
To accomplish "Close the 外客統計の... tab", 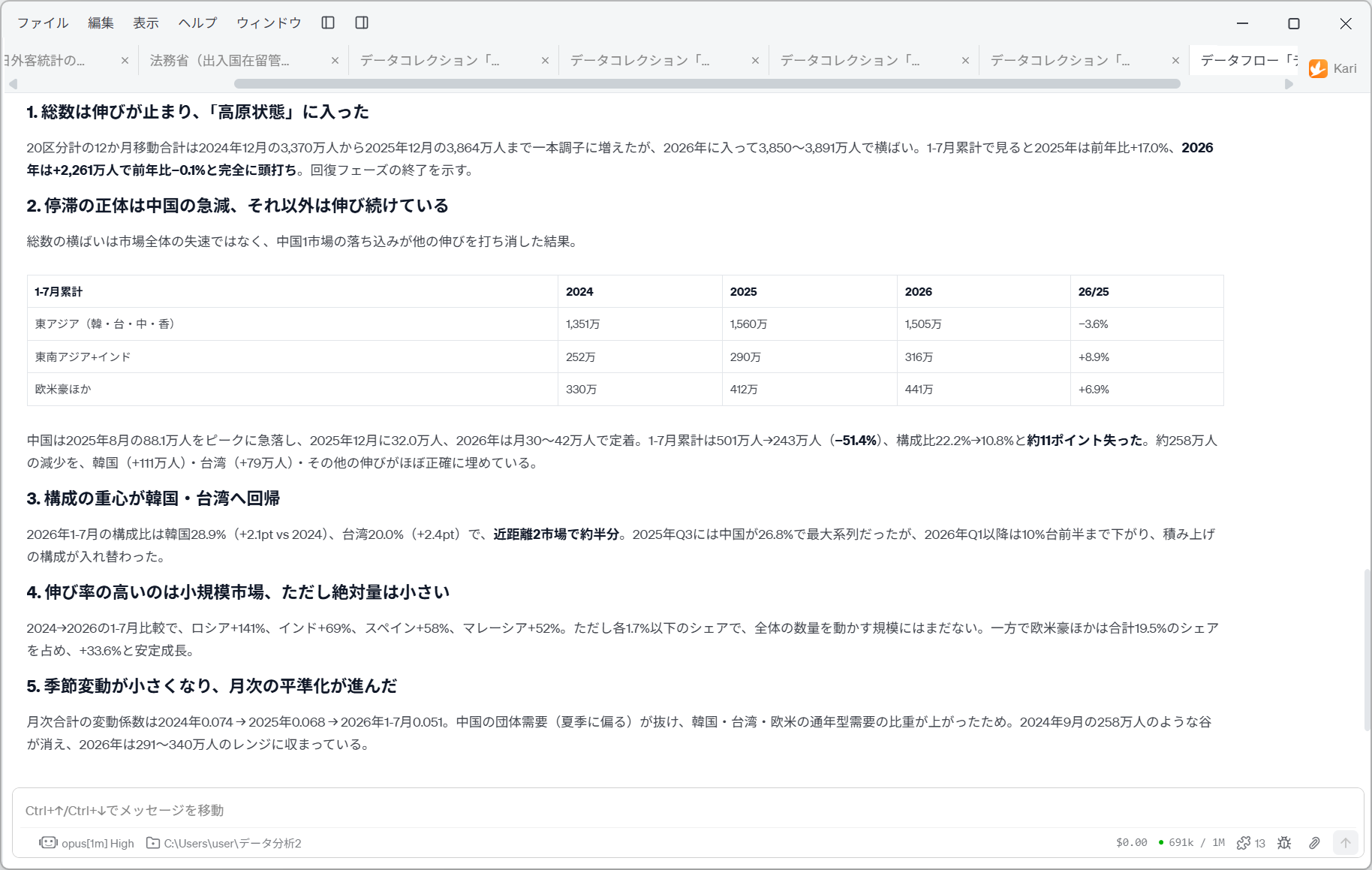I will [125, 61].
